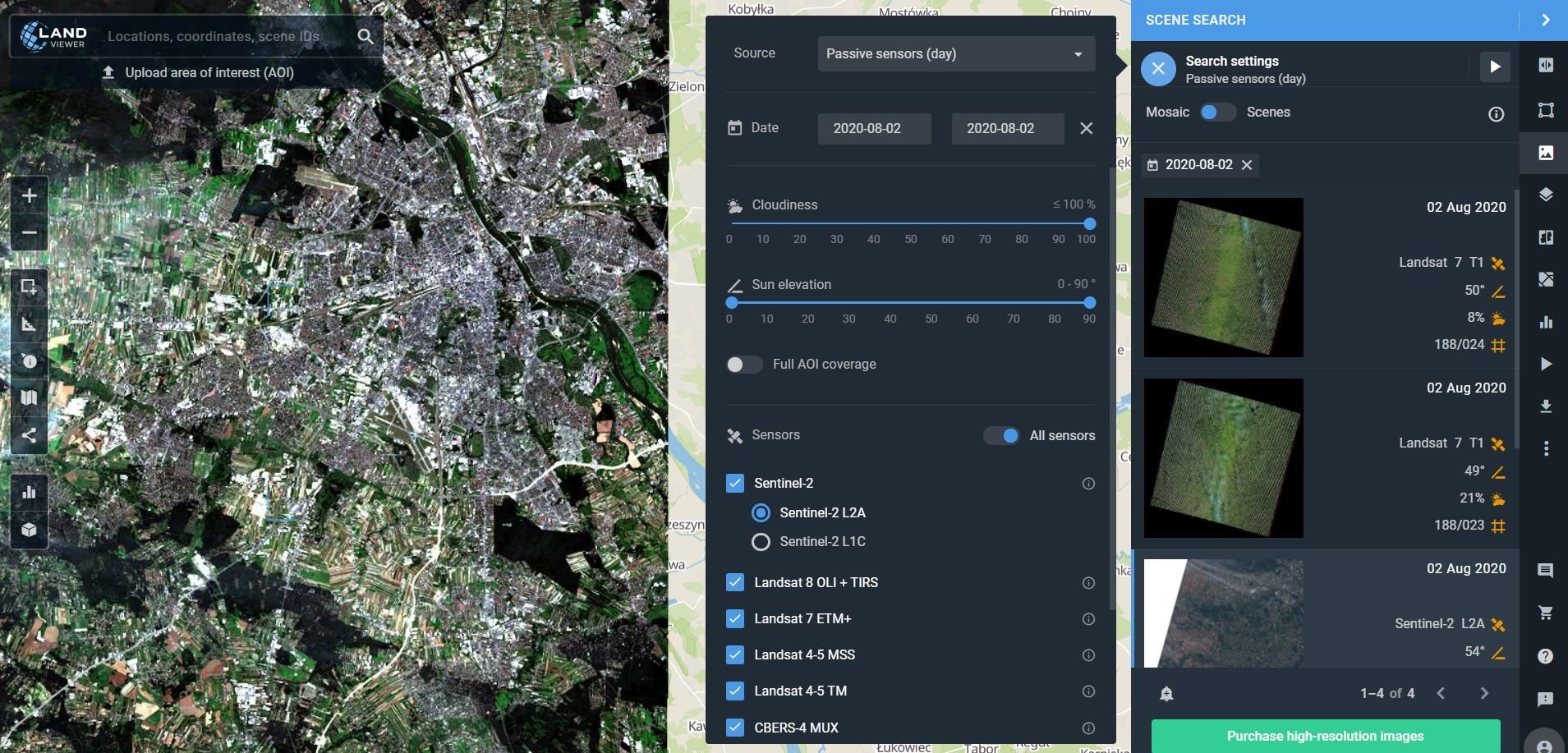Select Landsat 7 scene thumbnail 188/024
This screenshot has width=1568, height=753.
click(x=1223, y=278)
